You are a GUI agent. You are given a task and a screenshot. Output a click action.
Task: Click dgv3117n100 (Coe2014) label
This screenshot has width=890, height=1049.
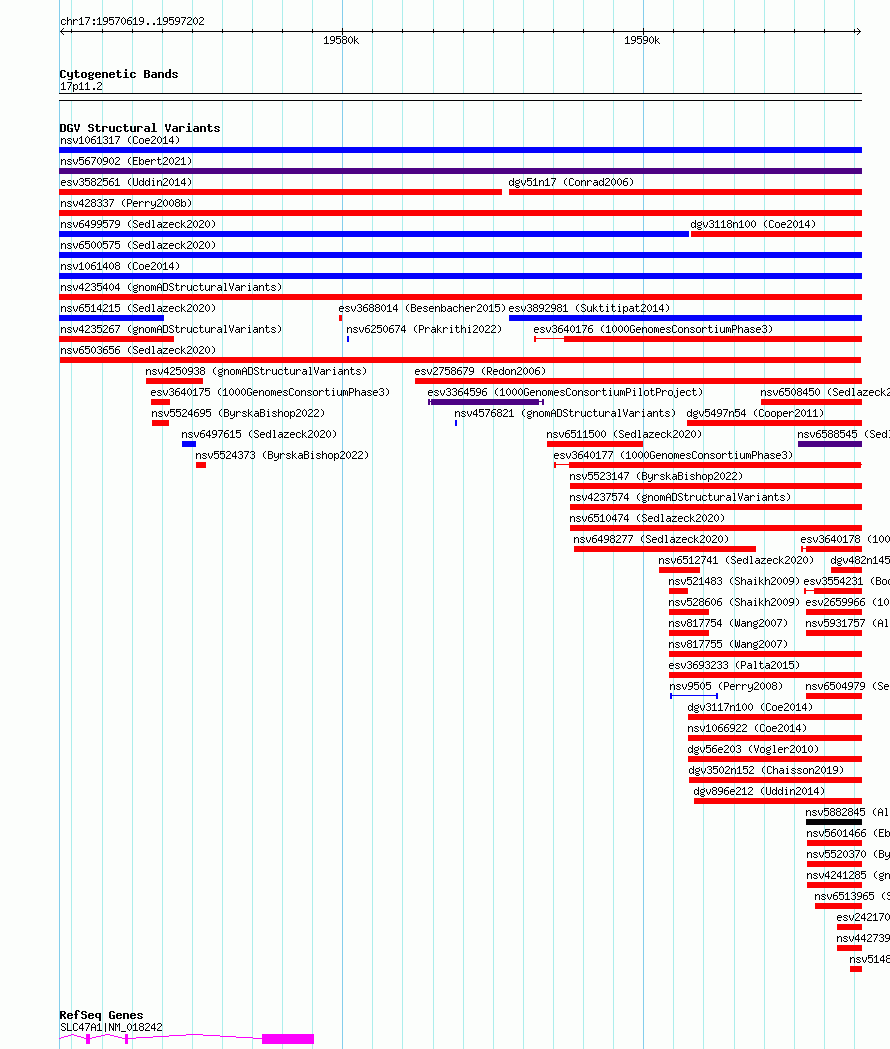(x=749, y=707)
